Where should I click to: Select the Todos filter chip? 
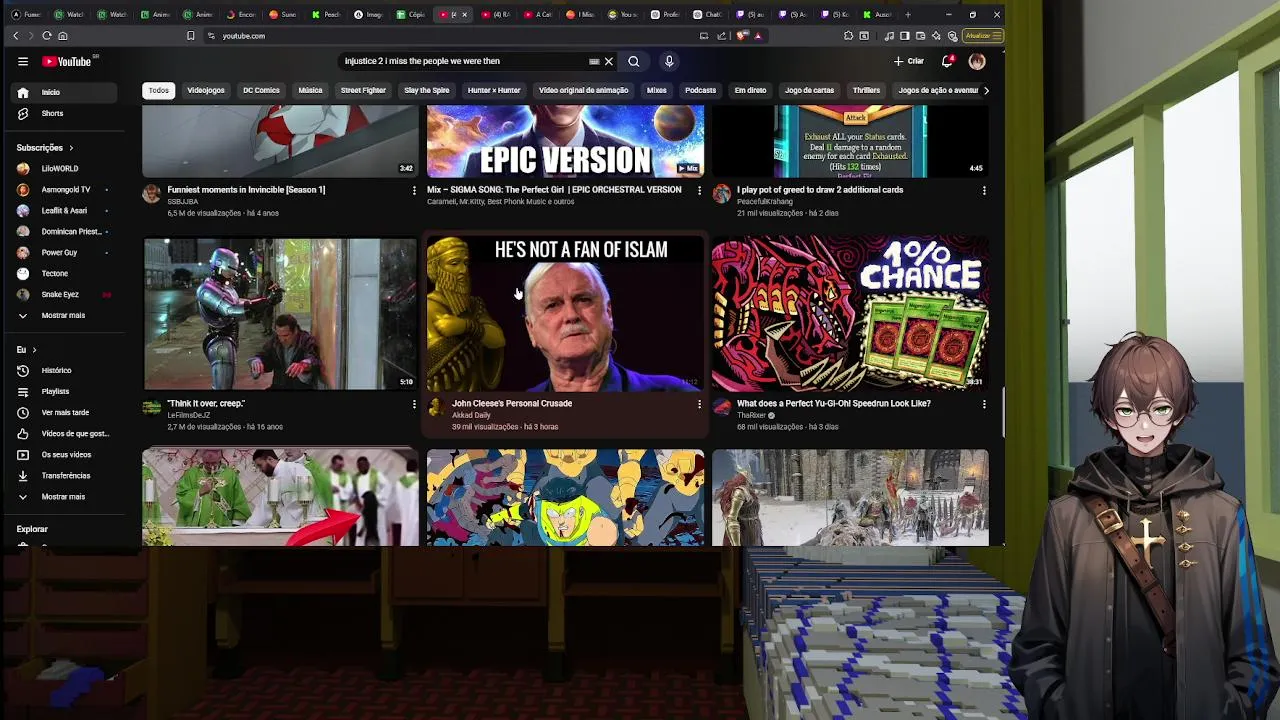click(159, 90)
